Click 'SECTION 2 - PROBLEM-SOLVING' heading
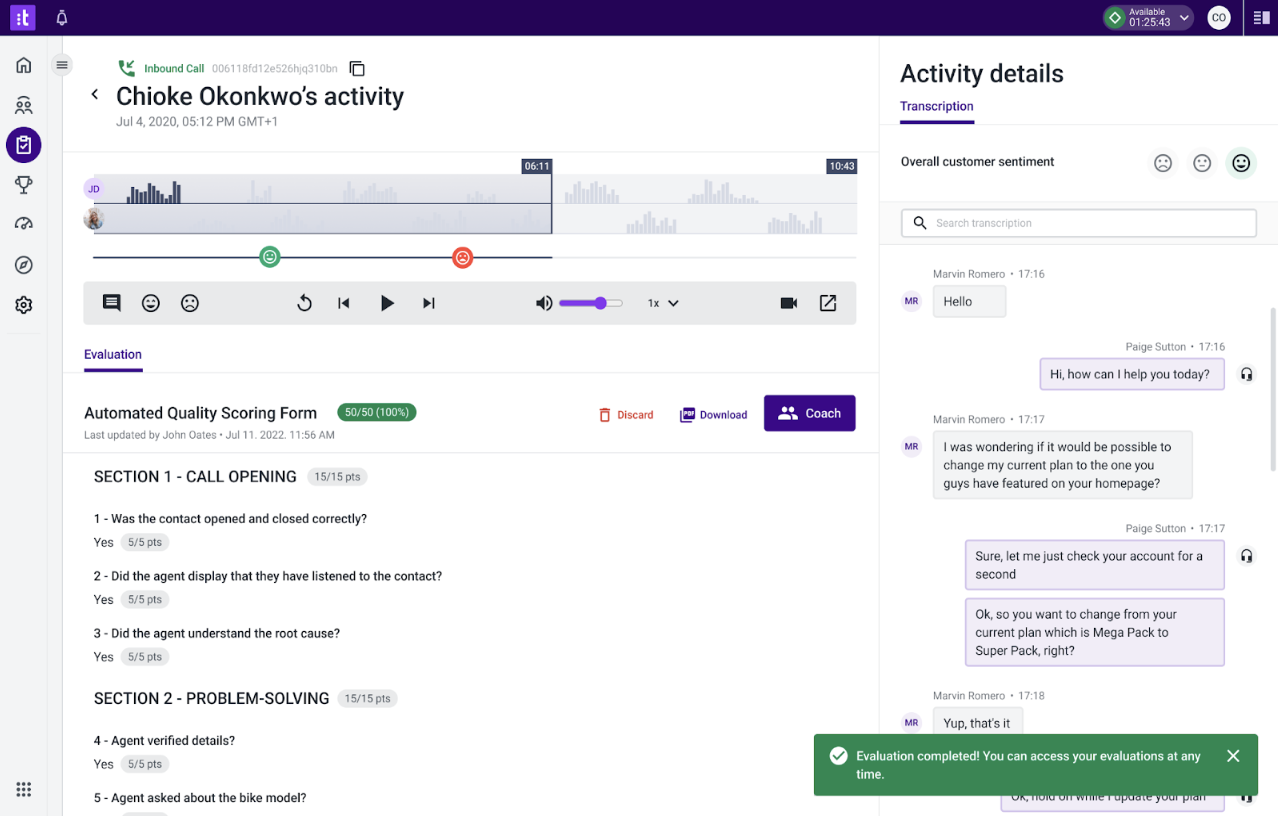This screenshot has width=1278, height=816. coord(211,699)
